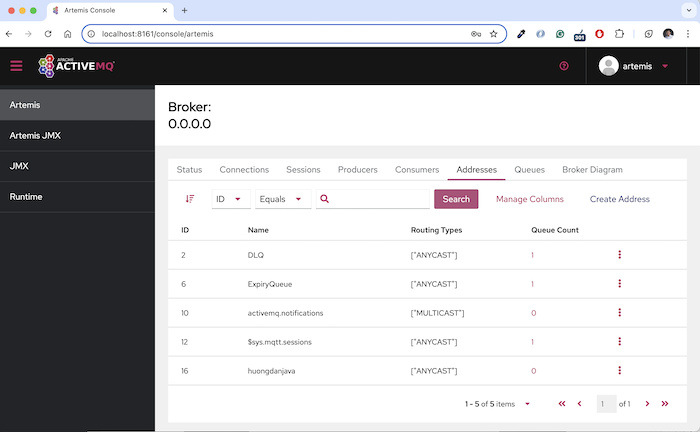Open the help question mark icon
Screen dimensions: 700x432
[564, 66]
